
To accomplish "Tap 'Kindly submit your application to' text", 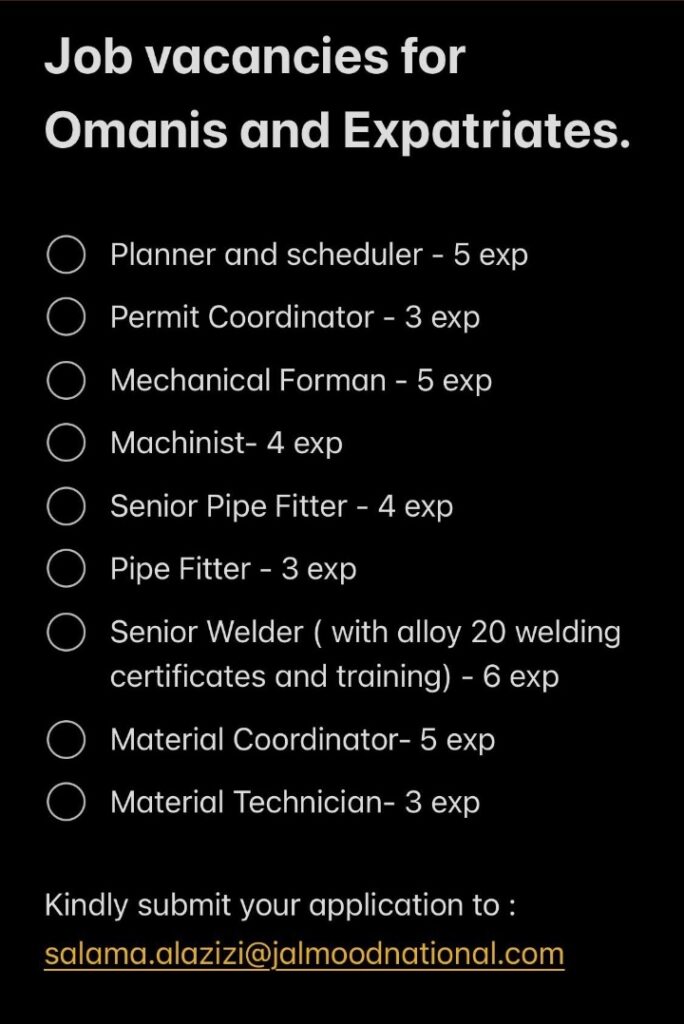I will 279,906.
